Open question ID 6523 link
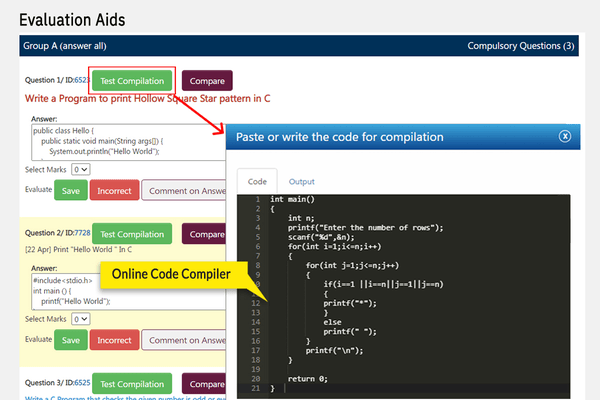 pos(81,81)
